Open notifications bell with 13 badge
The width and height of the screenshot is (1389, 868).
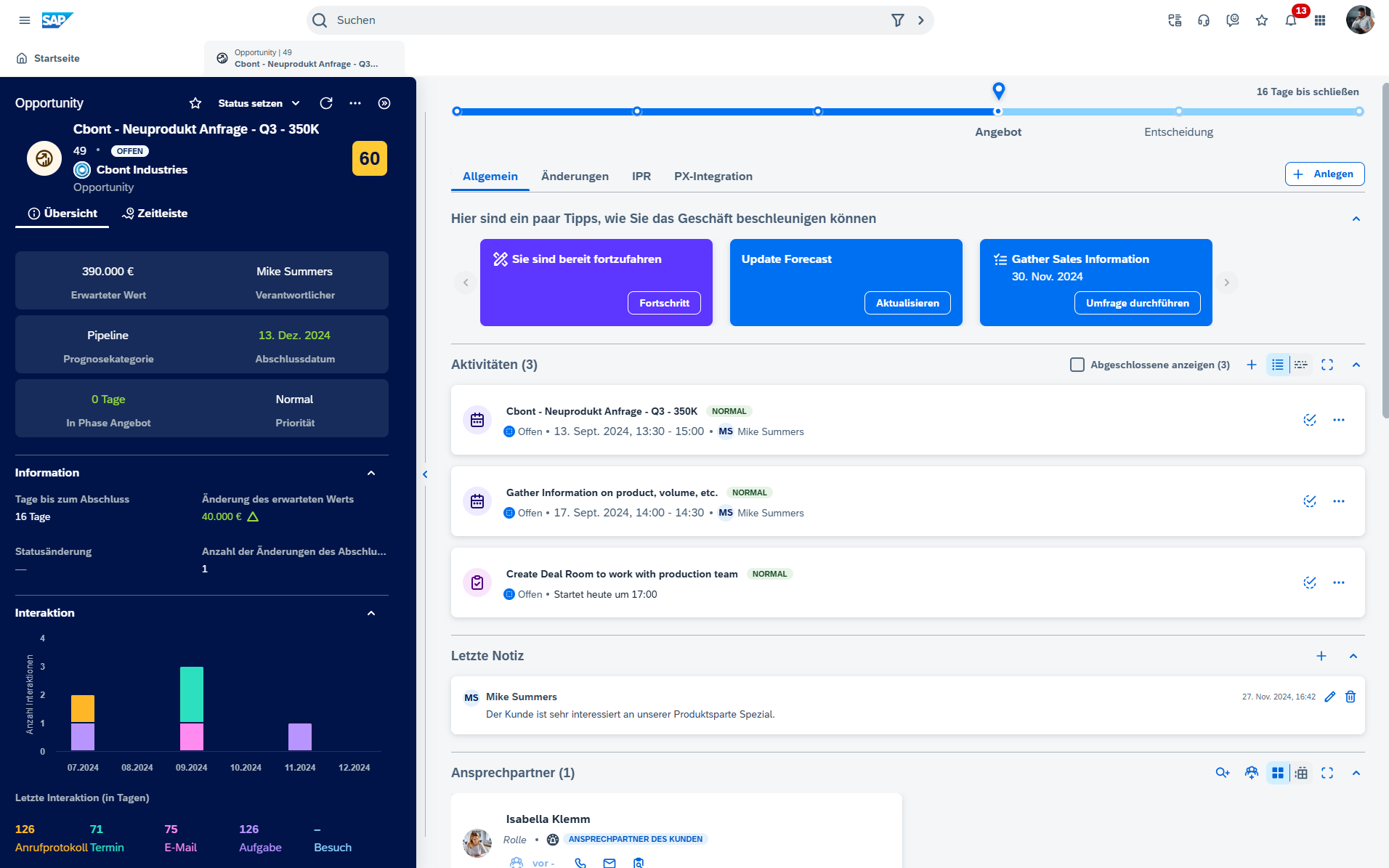[x=1291, y=20]
